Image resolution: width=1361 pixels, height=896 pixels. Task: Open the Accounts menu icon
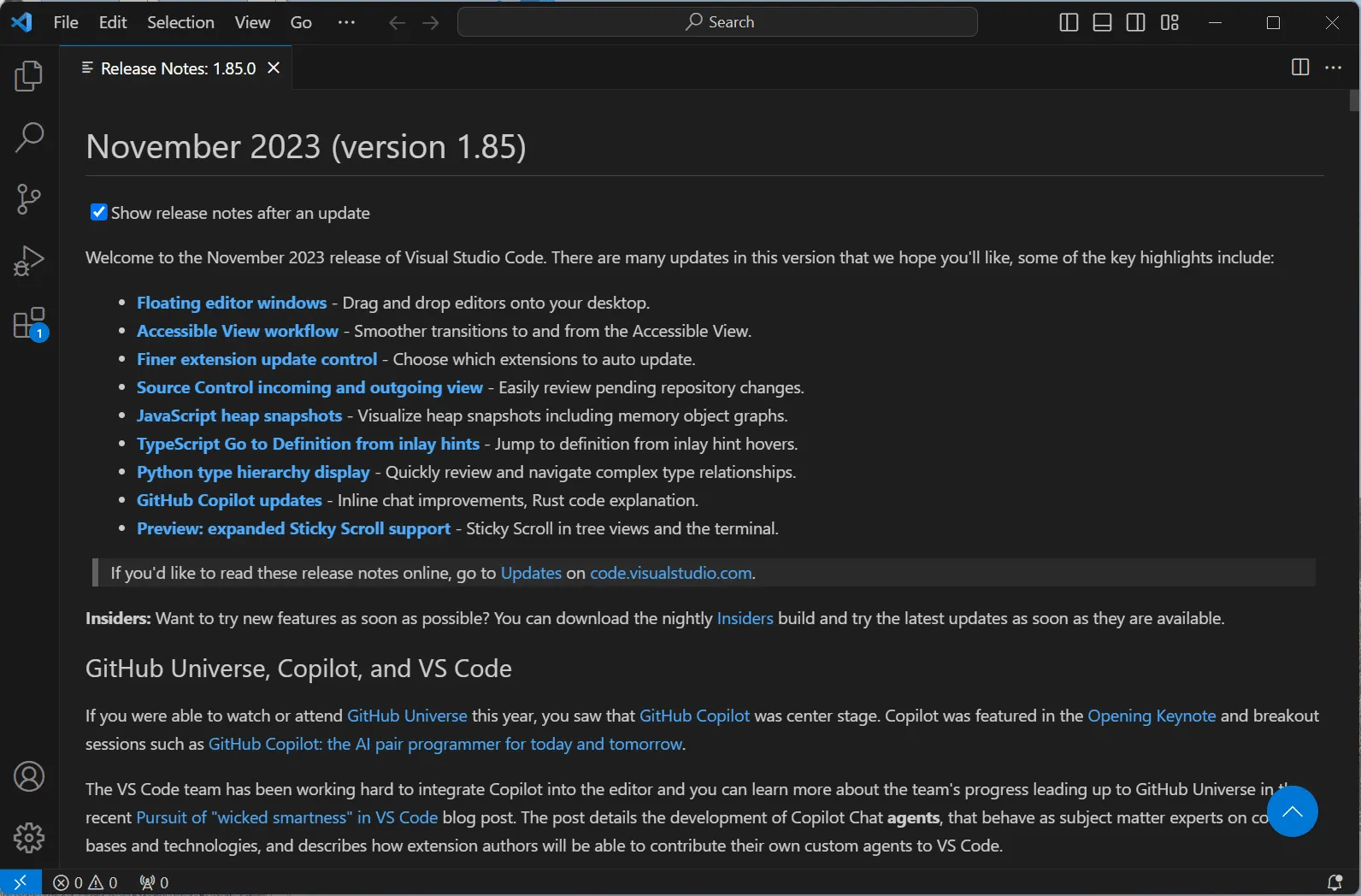(29, 776)
